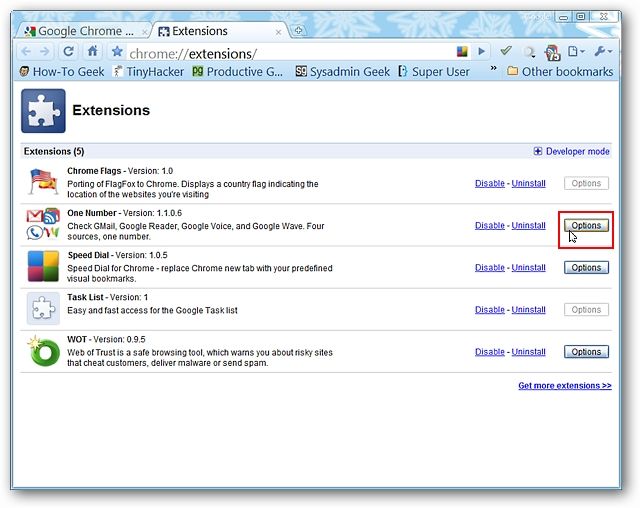Disable the Task List extension
640x508 pixels.
click(x=489, y=309)
